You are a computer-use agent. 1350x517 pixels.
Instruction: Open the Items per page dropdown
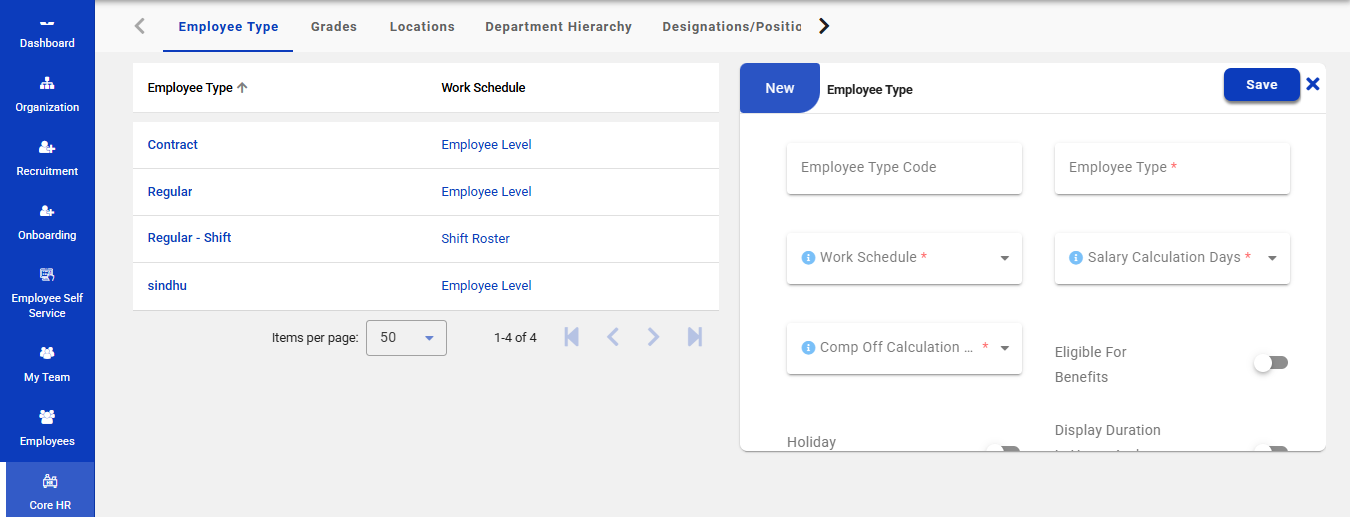click(x=406, y=338)
